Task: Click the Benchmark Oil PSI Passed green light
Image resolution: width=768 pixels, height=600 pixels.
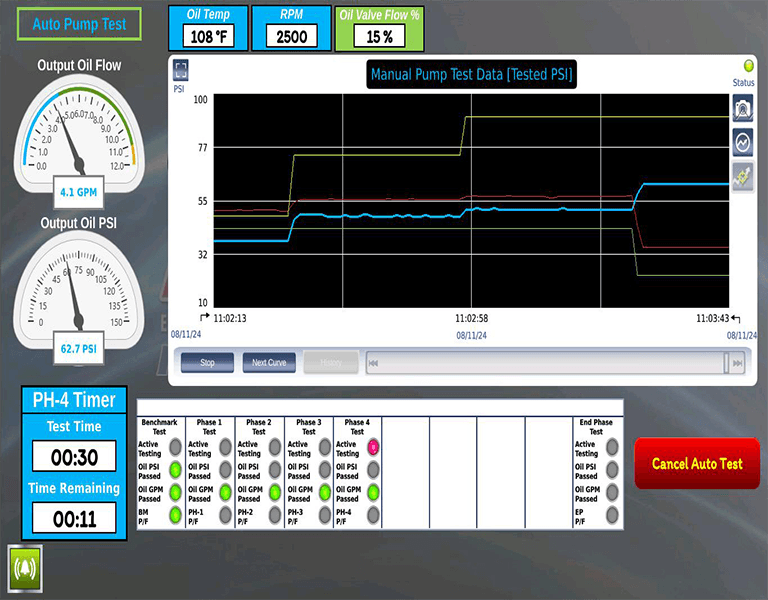Action: pos(175,470)
